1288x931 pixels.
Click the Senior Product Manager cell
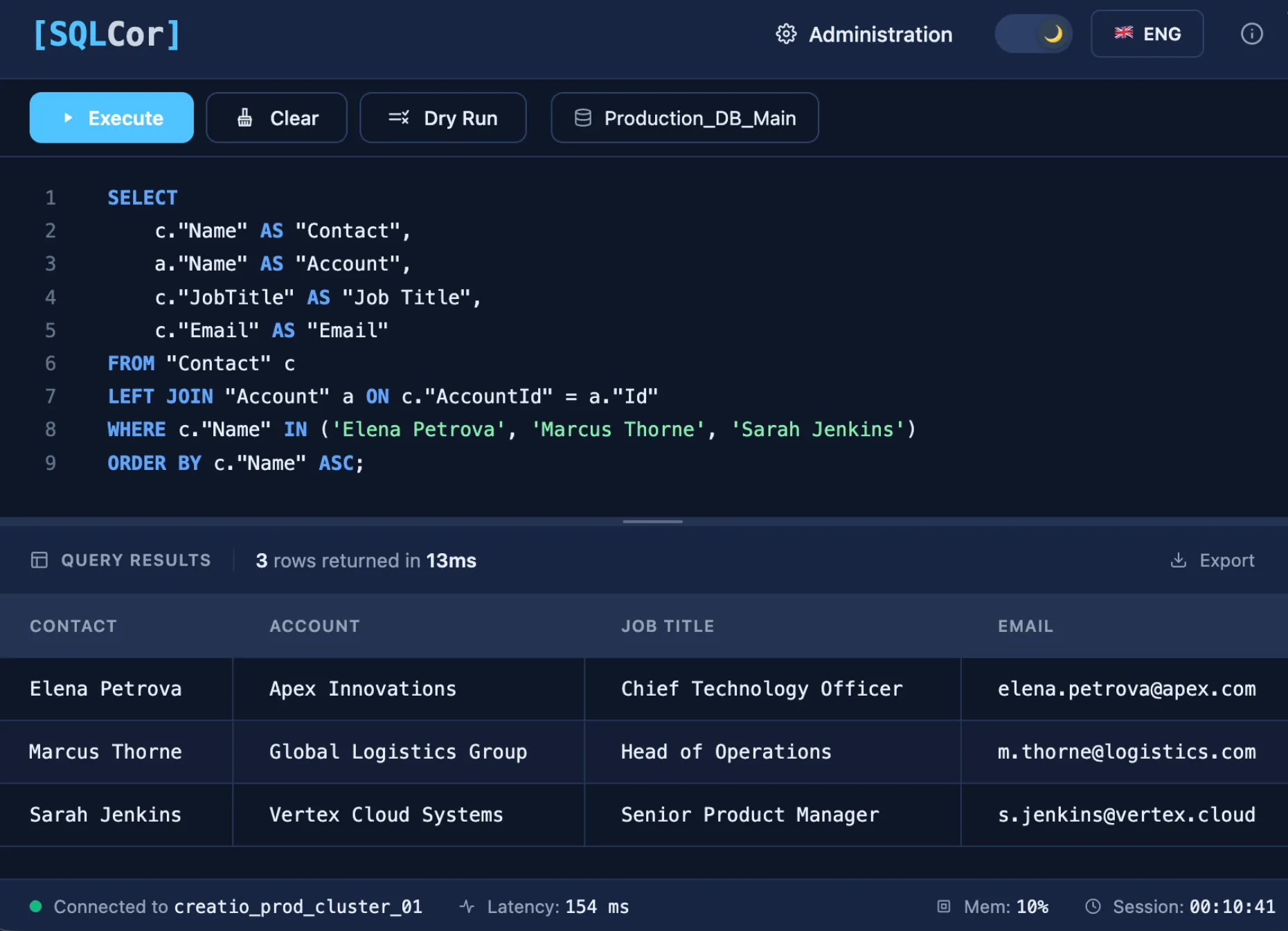tap(773, 815)
